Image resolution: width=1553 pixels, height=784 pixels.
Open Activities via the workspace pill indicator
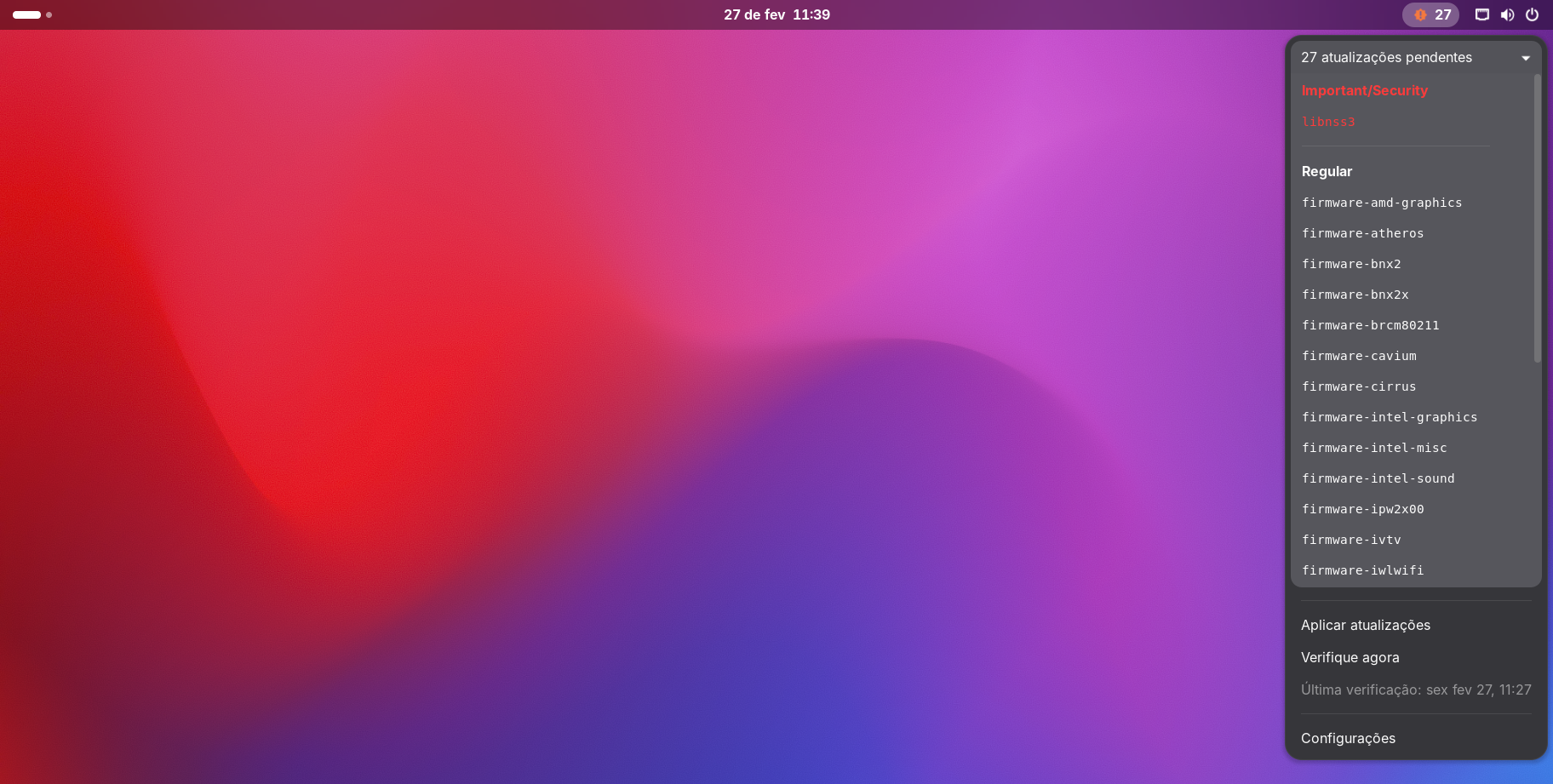(x=26, y=14)
